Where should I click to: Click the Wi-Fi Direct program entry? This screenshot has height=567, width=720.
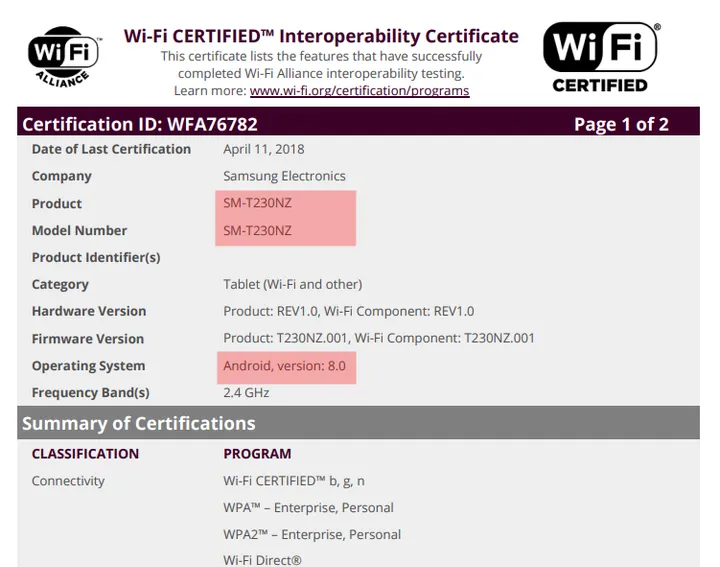[262, 560]
